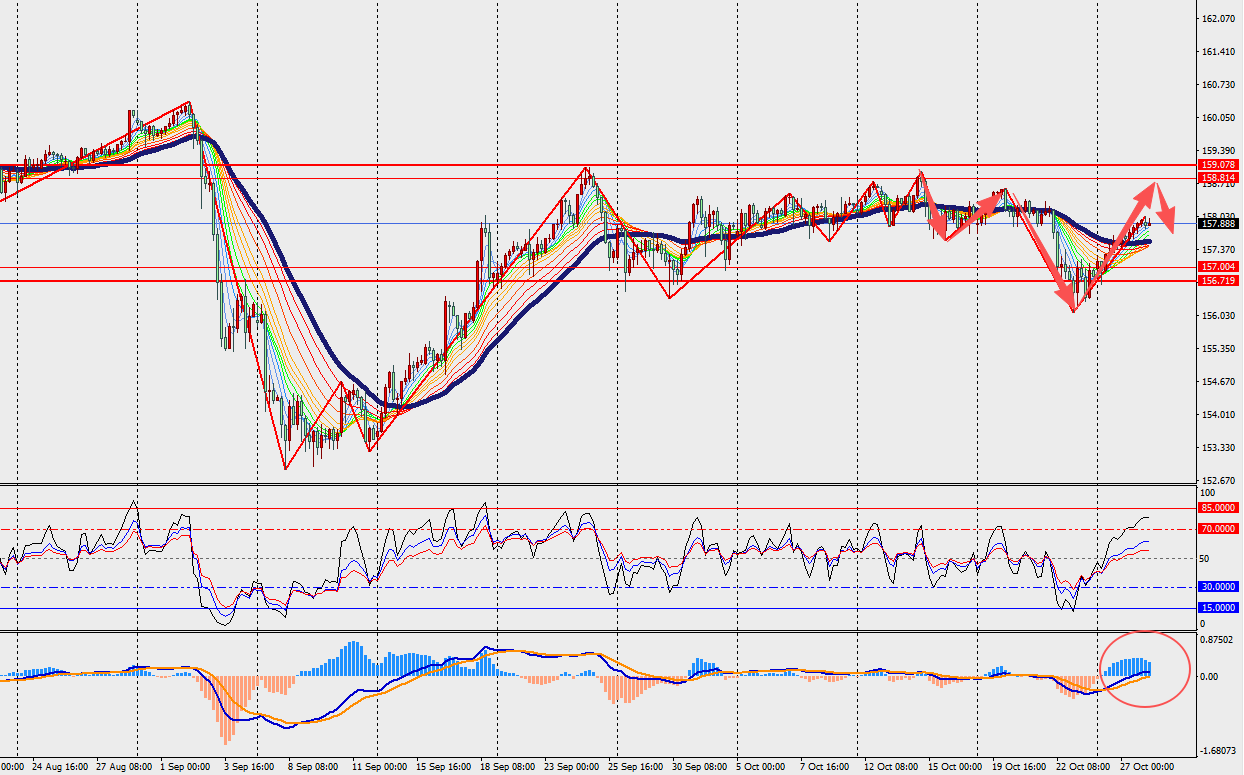Screen dimensions: 1244x775
Task: Click the 159.078 red price level label
Action: click(x=1218, y=164)
